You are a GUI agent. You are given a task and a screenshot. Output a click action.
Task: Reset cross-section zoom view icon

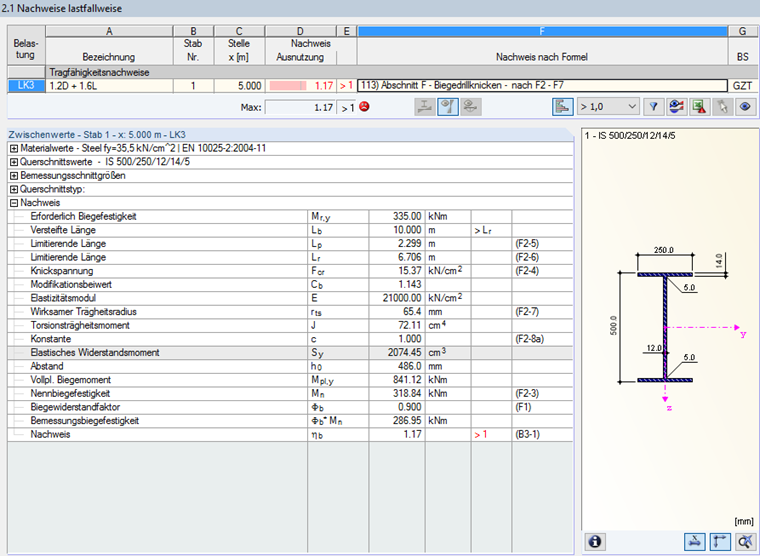tap(745, 541)
